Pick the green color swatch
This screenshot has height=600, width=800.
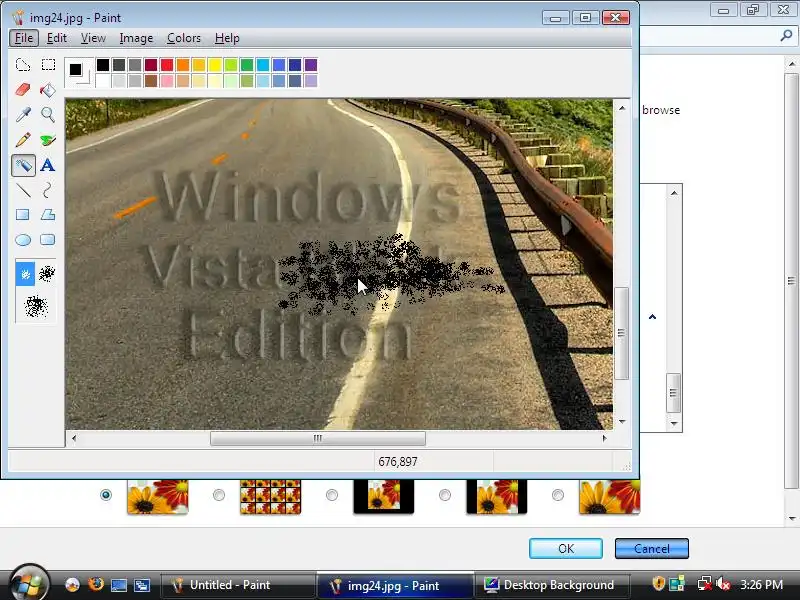[247, 65]
